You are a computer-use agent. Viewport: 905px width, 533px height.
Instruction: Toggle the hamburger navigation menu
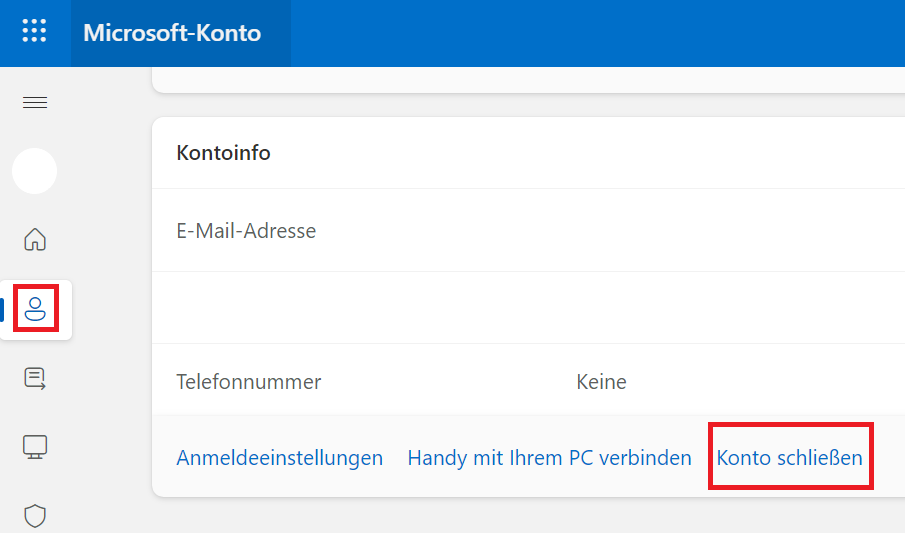click(35, 103)
